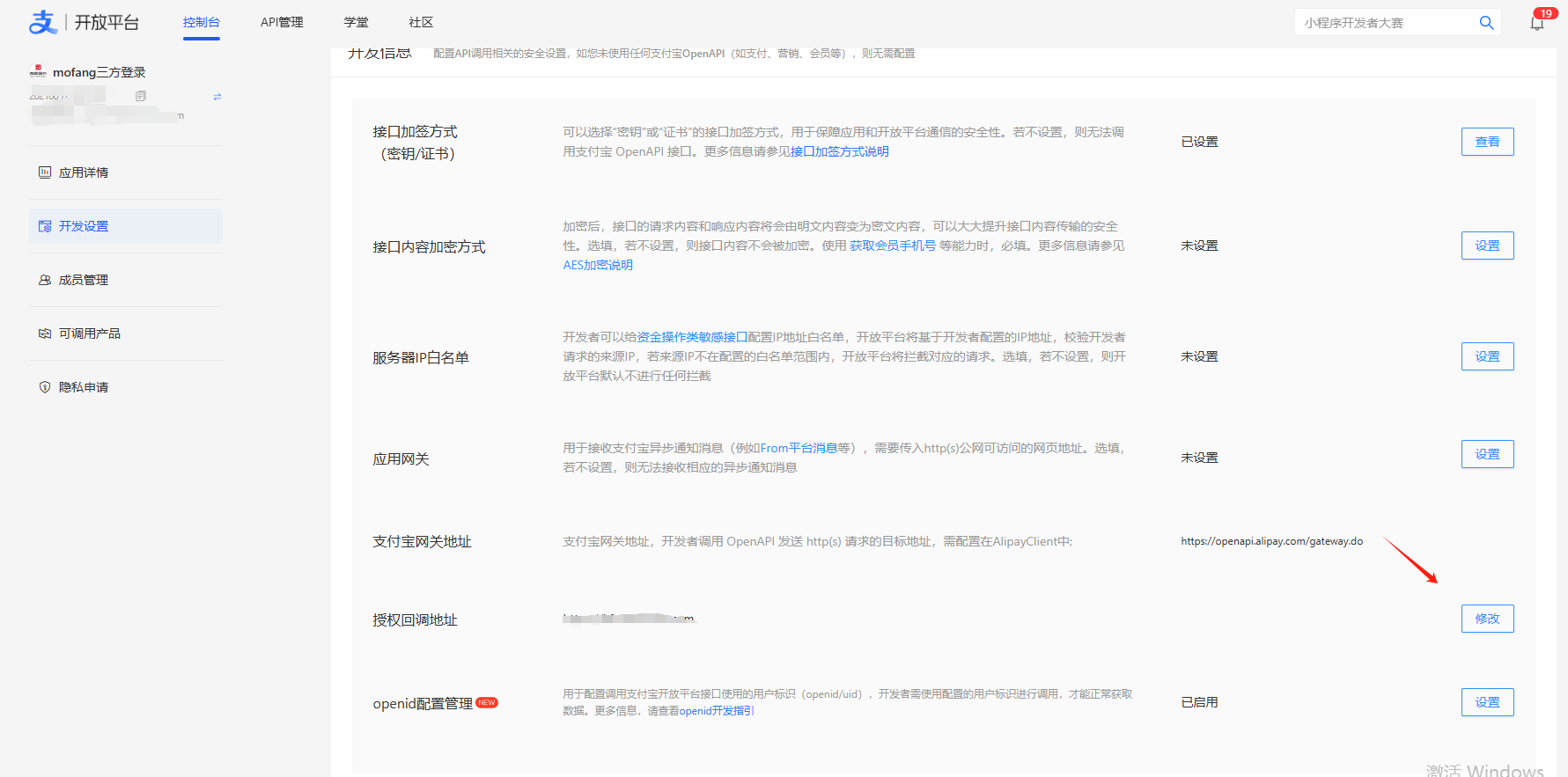Click the 未设置 status for 服务器IP白名单
This screenshot has height=777, width=1568.
tap(1199, 356)
